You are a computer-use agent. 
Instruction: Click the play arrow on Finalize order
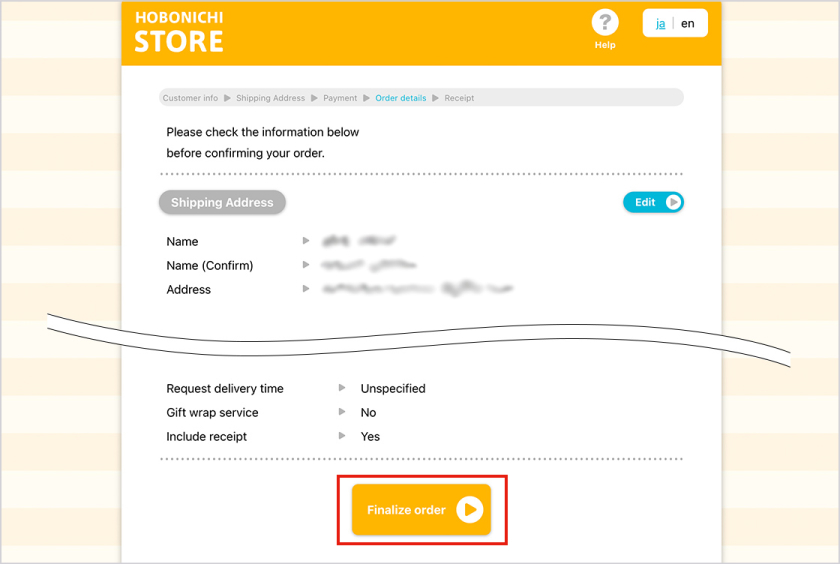coord(469,510)
